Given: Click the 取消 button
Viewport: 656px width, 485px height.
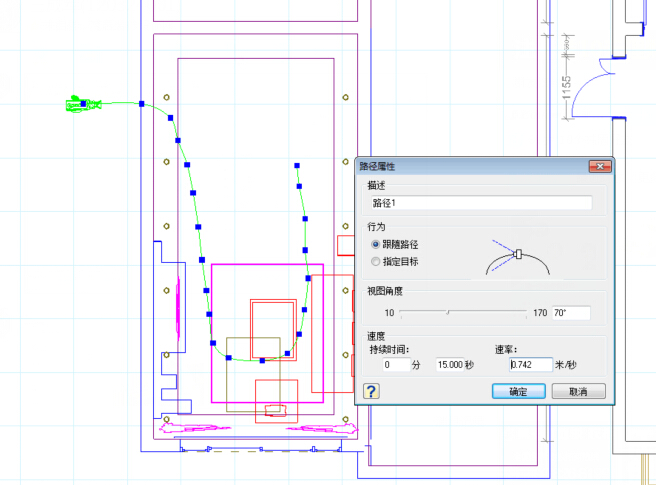Looking at the screenshot, I should (578, 391).
